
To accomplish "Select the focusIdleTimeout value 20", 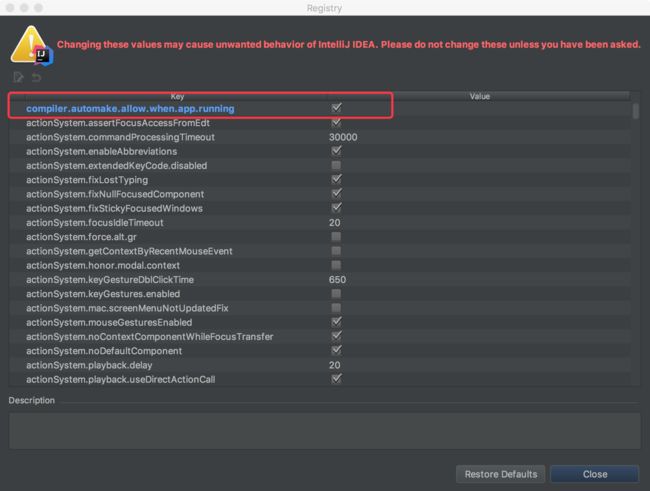I will [335, 223].
